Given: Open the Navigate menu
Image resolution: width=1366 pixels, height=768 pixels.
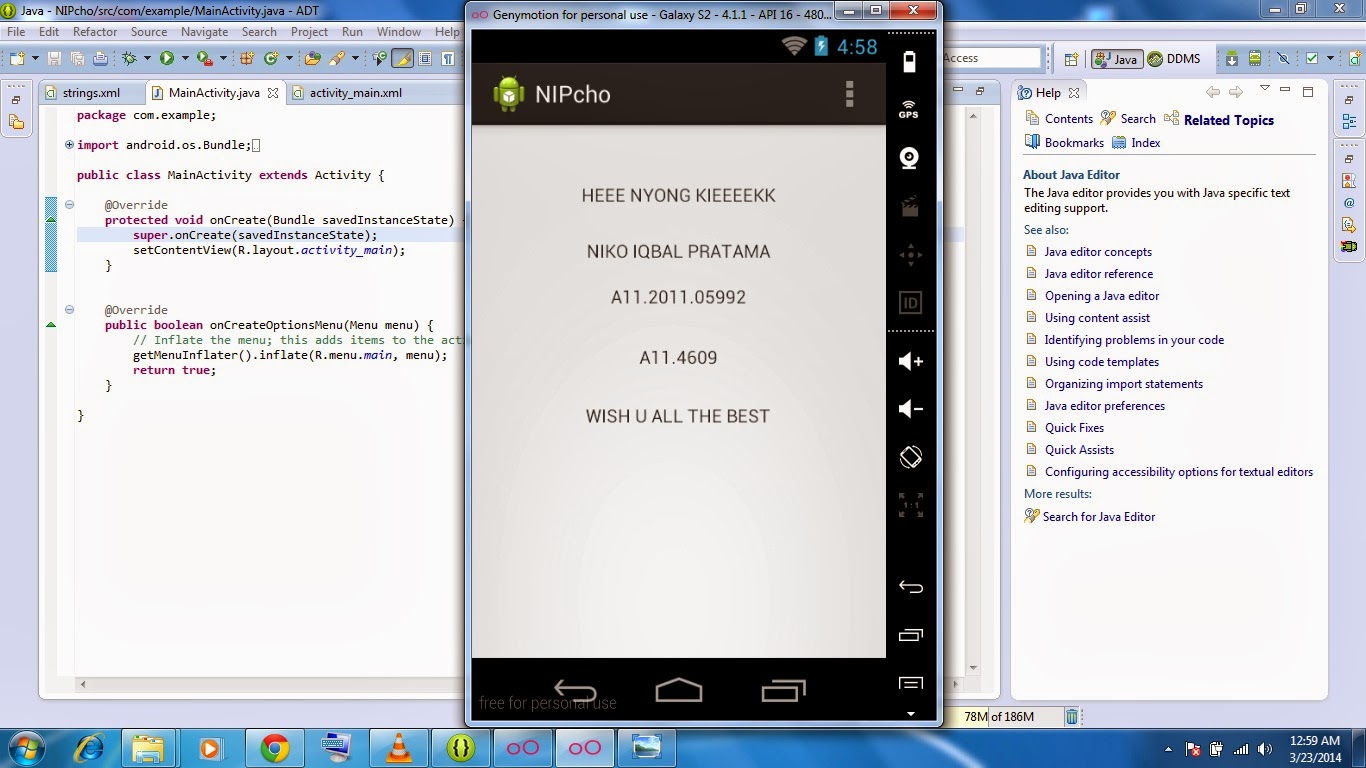Looking at the screenshot, I should pos(204,32).
